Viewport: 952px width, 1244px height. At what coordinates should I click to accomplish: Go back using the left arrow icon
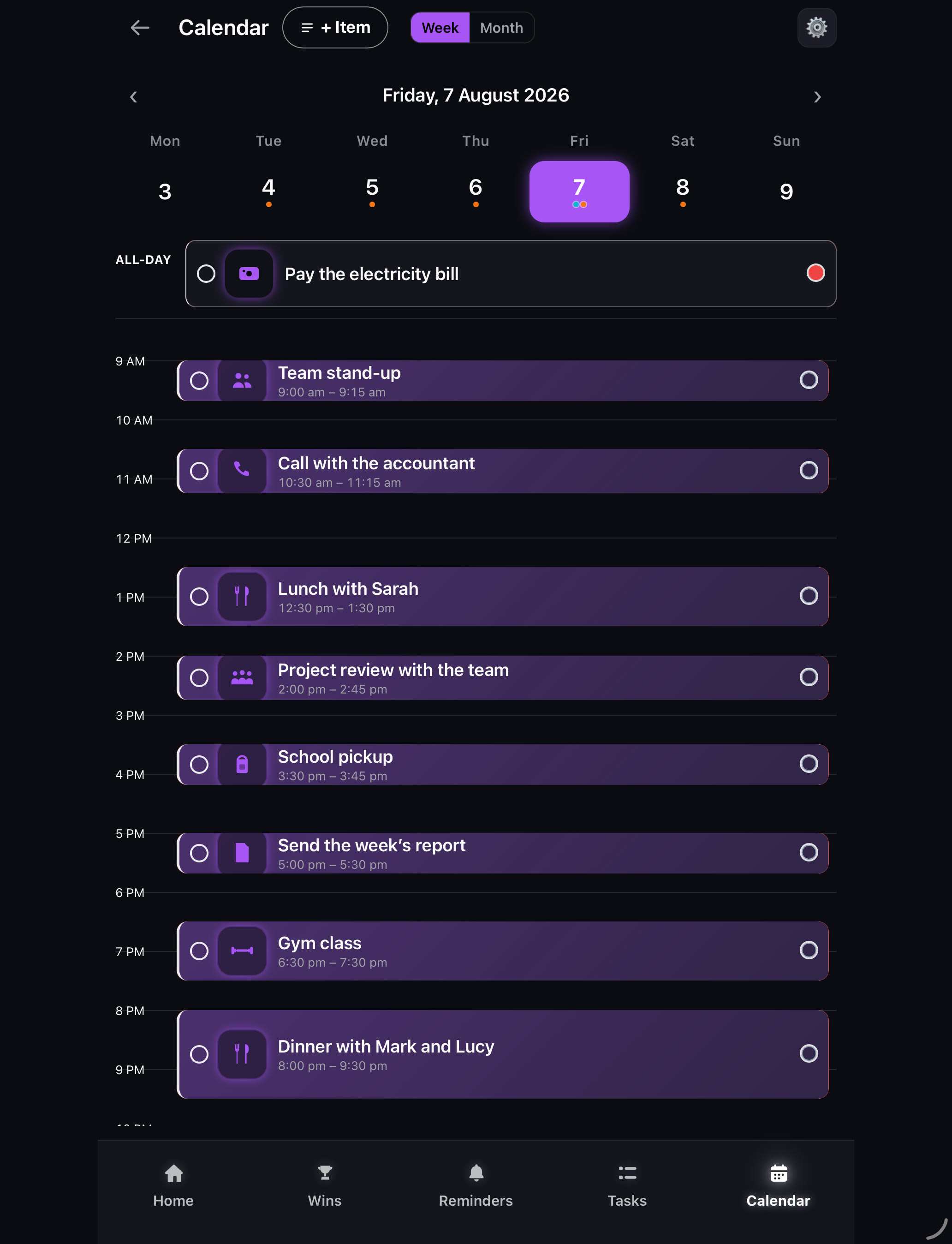click(139, 27)
